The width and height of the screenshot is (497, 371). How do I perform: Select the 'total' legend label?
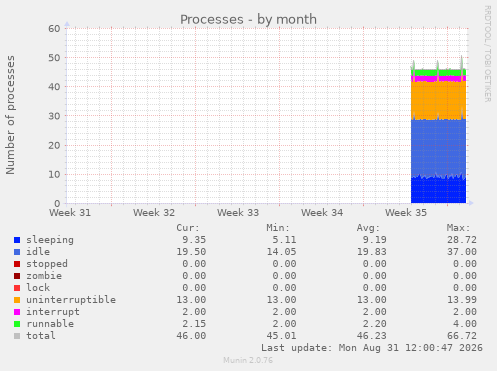tap(41, 336)
